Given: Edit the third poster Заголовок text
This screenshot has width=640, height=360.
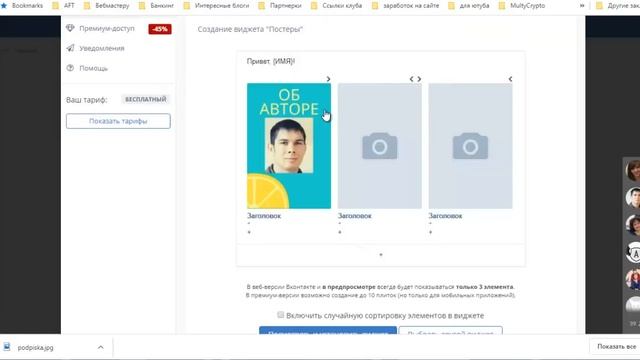Looking at the screenshot, I should click(x=445, y=216).
